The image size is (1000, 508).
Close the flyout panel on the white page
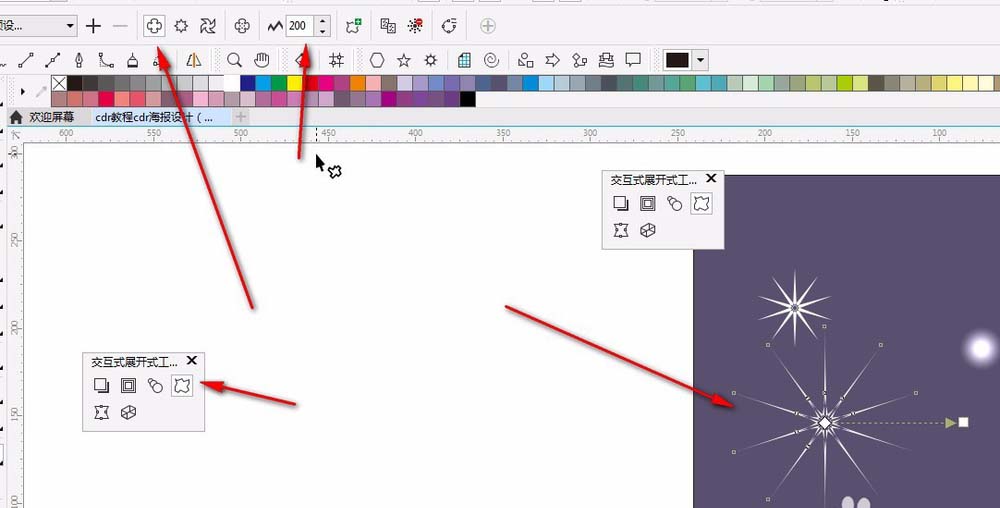(x=191, y=361)
